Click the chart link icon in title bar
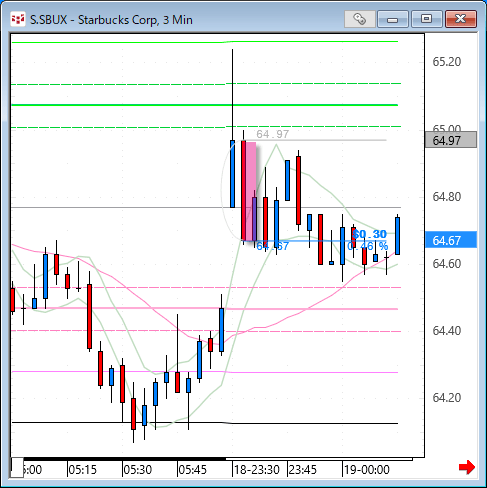This screenshot has height=488, width=487. 360,19
